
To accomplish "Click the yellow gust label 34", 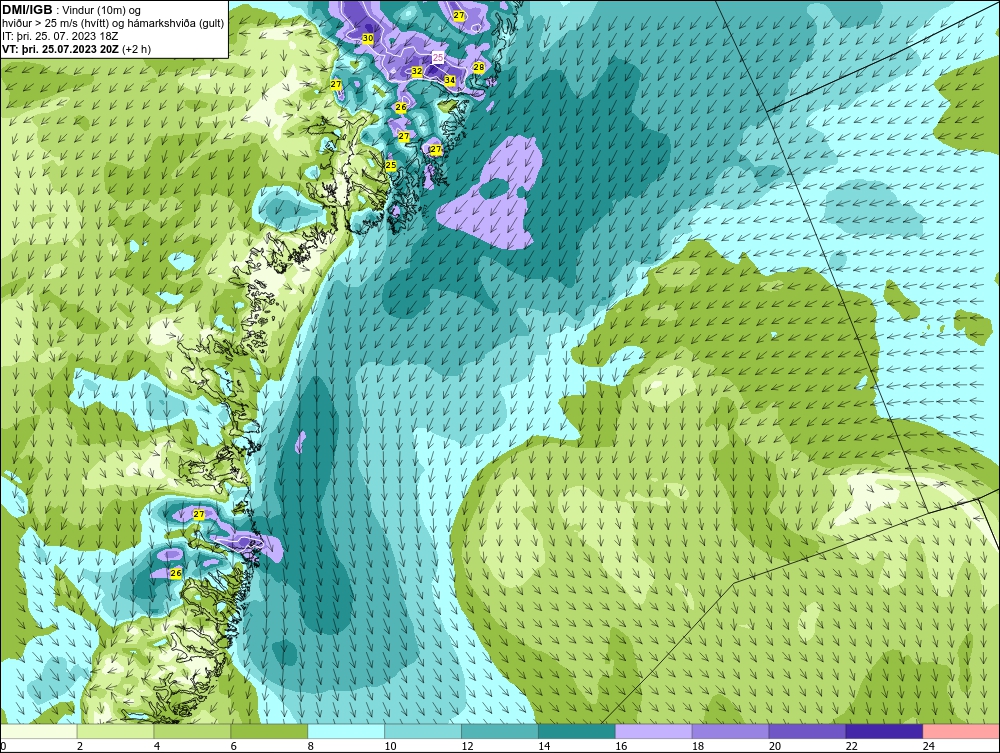I will 450,80.
